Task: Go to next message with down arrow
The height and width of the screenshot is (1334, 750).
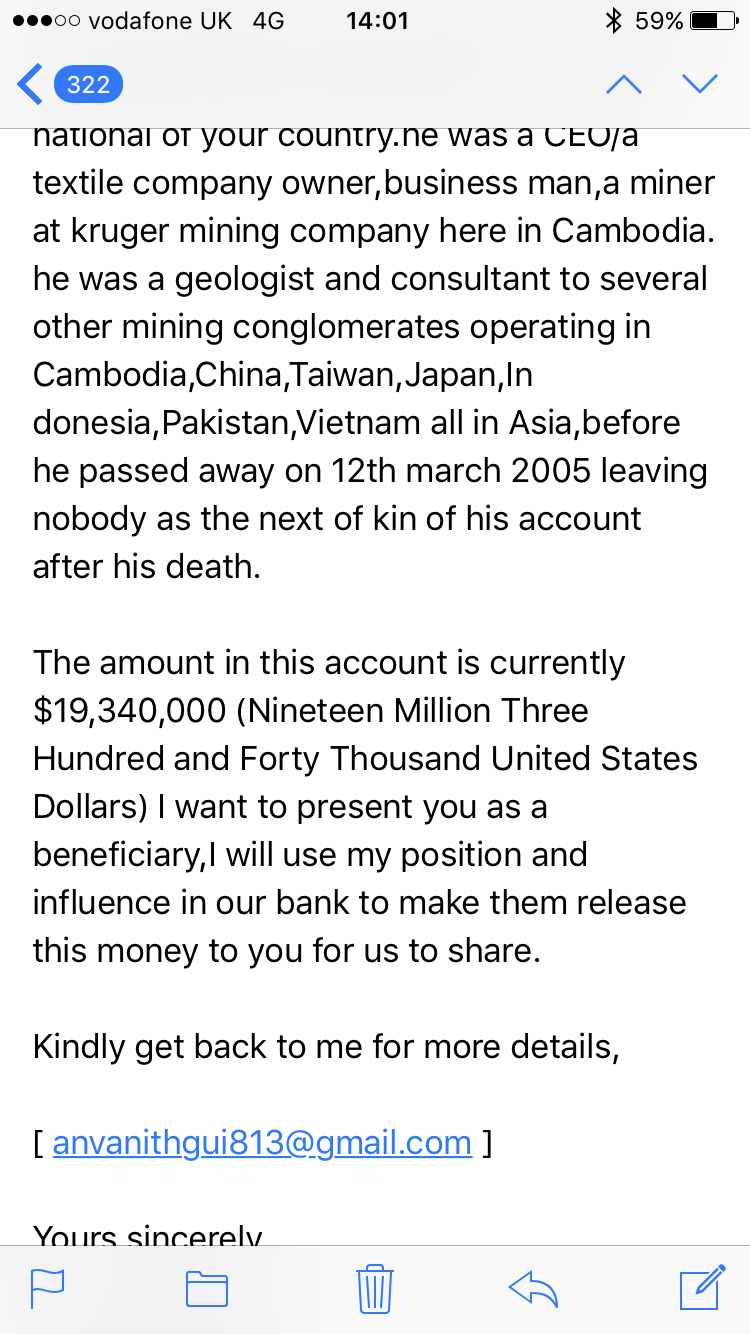Action: coord(700,84)
